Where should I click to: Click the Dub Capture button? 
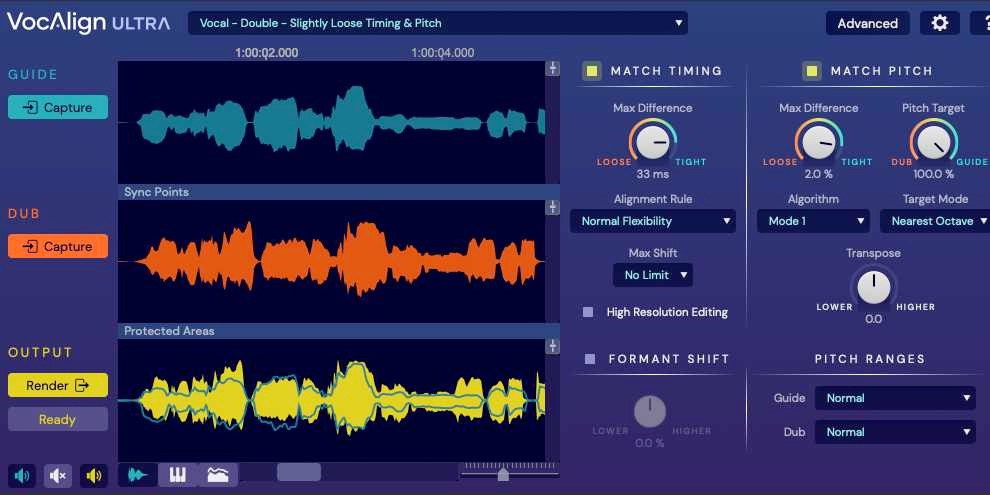tap(58, 246)
